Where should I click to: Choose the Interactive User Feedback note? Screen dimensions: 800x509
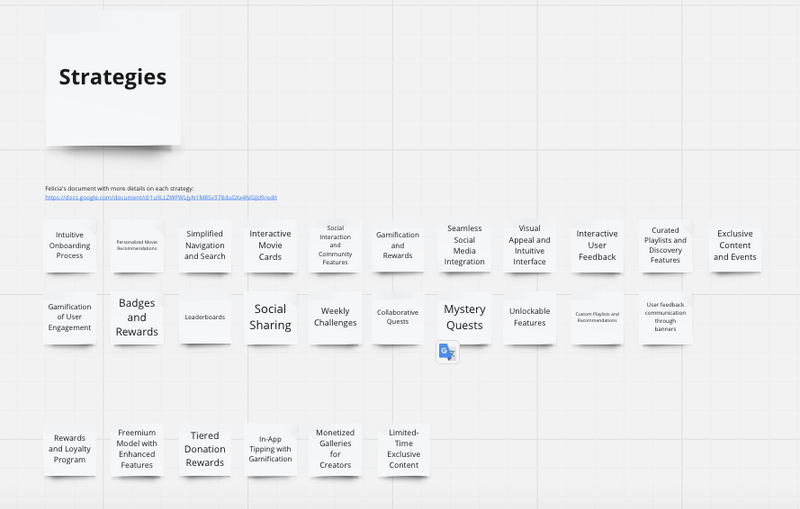[x=597, y=246]
